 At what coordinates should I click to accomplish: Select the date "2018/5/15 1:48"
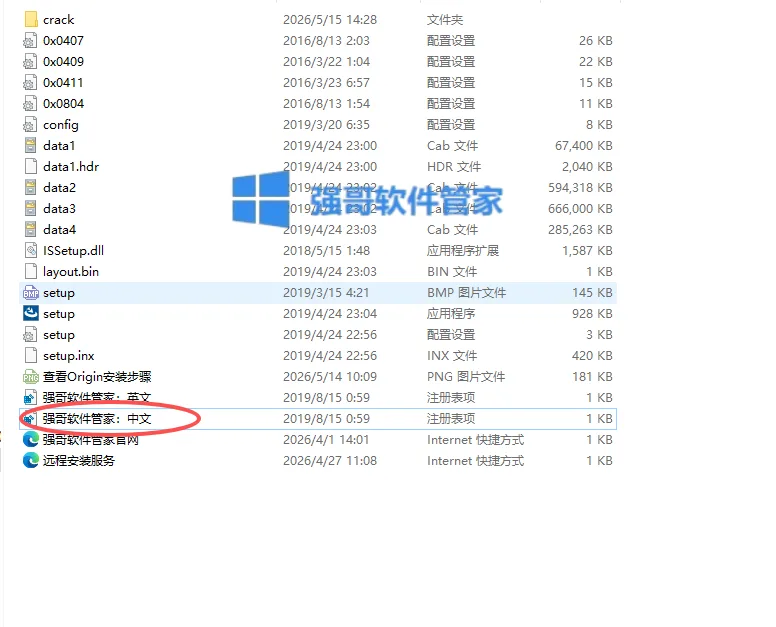click(326, 250)
